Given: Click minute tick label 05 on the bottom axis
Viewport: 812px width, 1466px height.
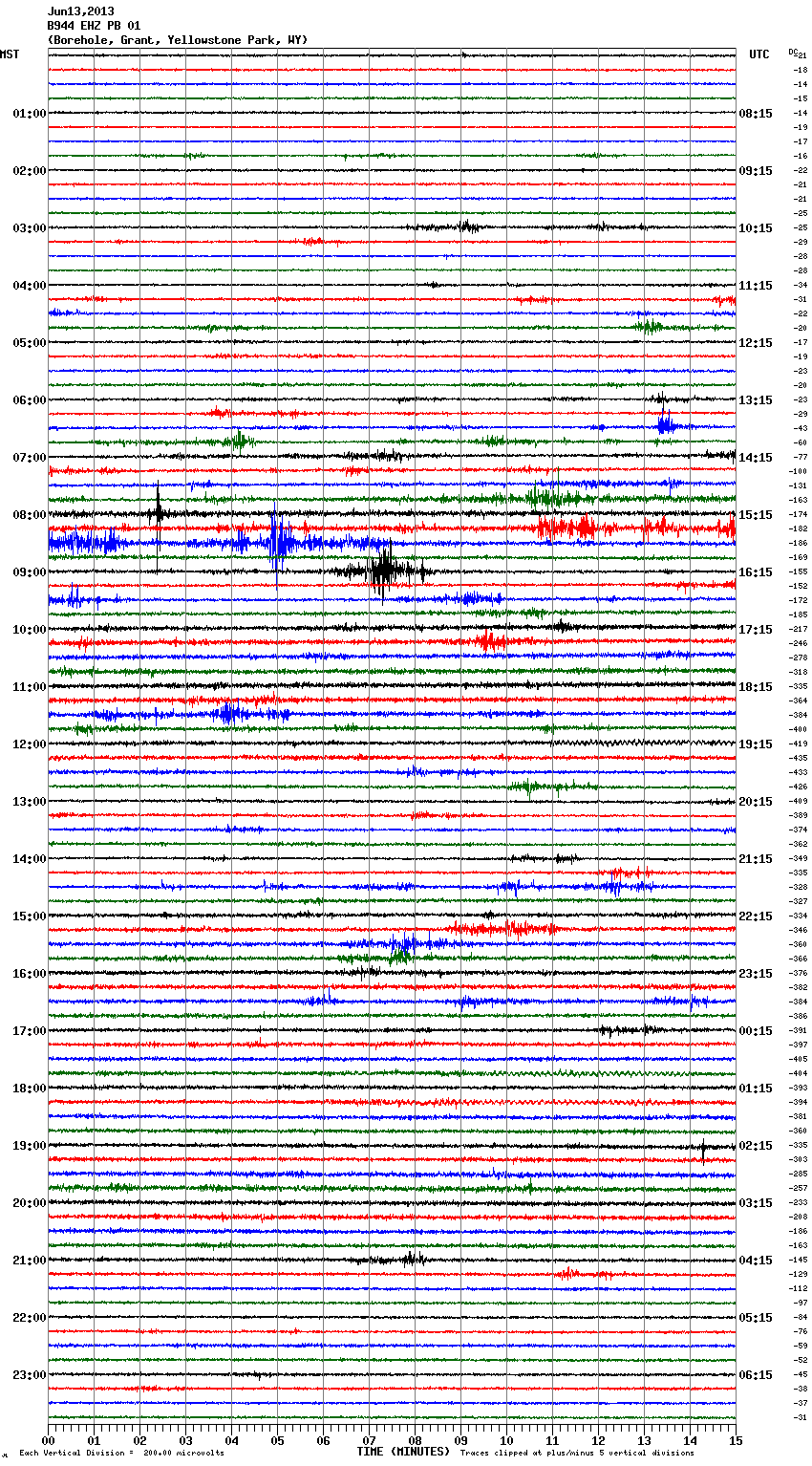Looking at the screenshot, I should coord(278,1440).
